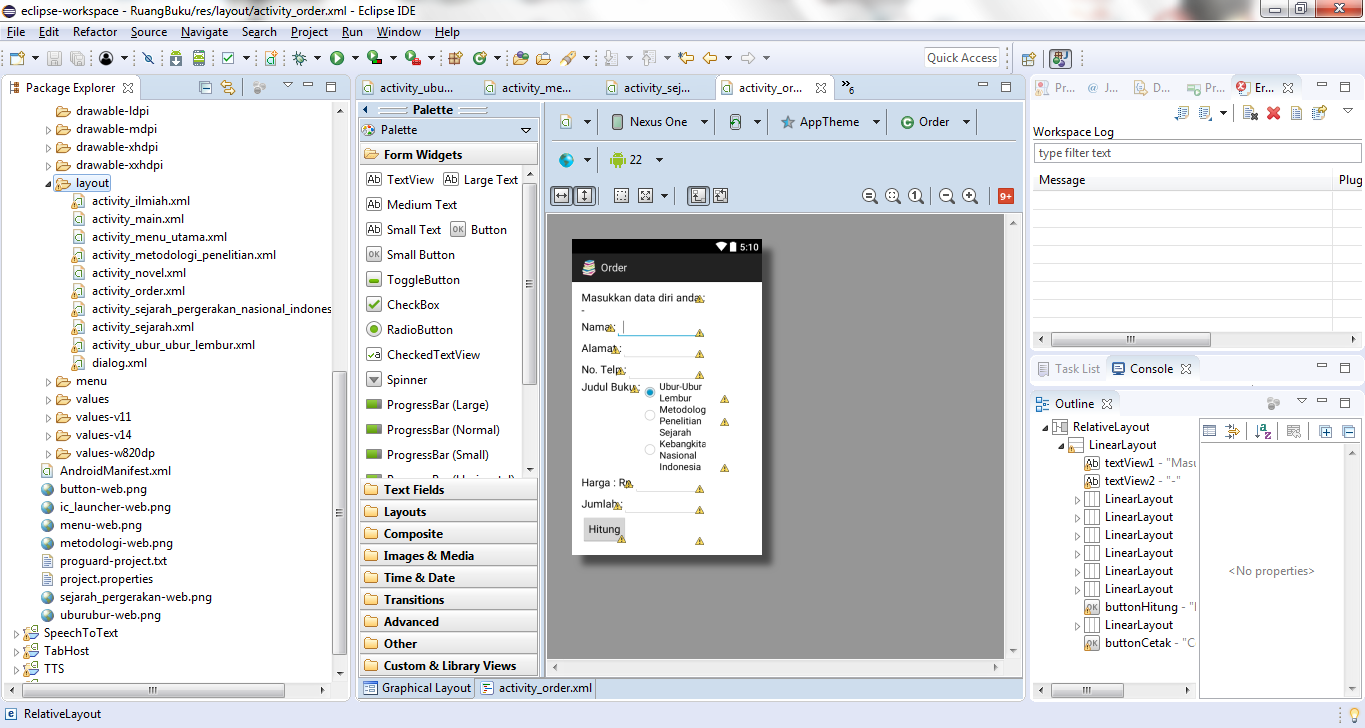Expand the Text Fields palette section
The image size is (1365, 728).
449,490
